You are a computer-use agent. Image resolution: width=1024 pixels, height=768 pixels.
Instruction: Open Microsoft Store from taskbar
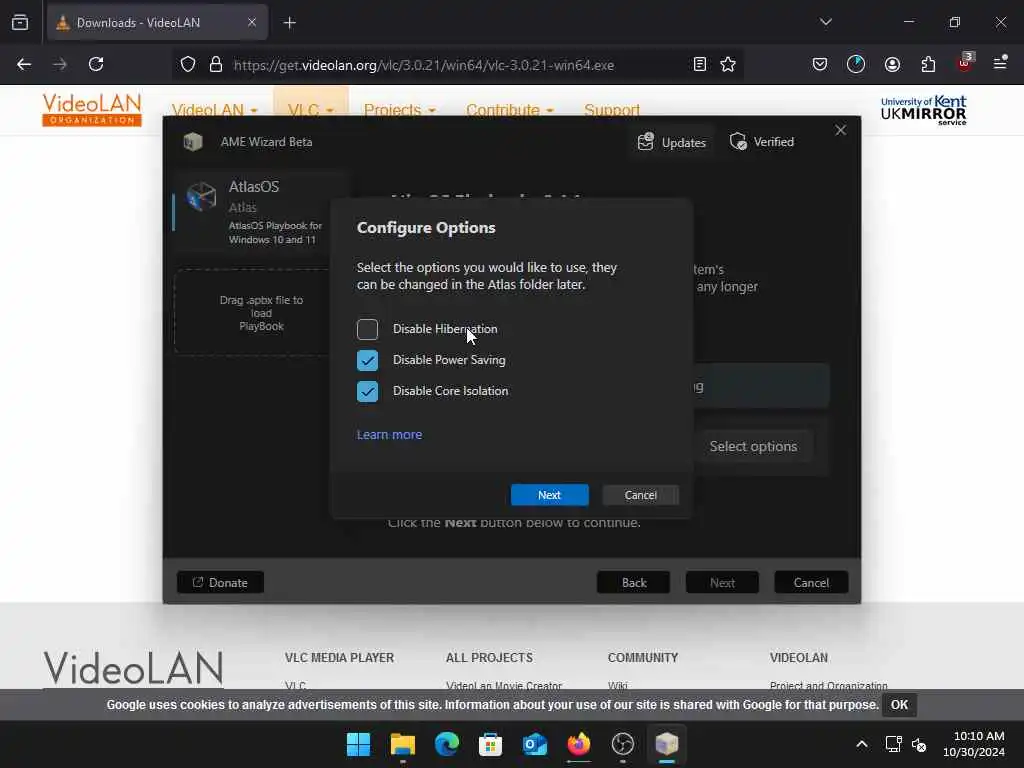click(x=490, y=744)
